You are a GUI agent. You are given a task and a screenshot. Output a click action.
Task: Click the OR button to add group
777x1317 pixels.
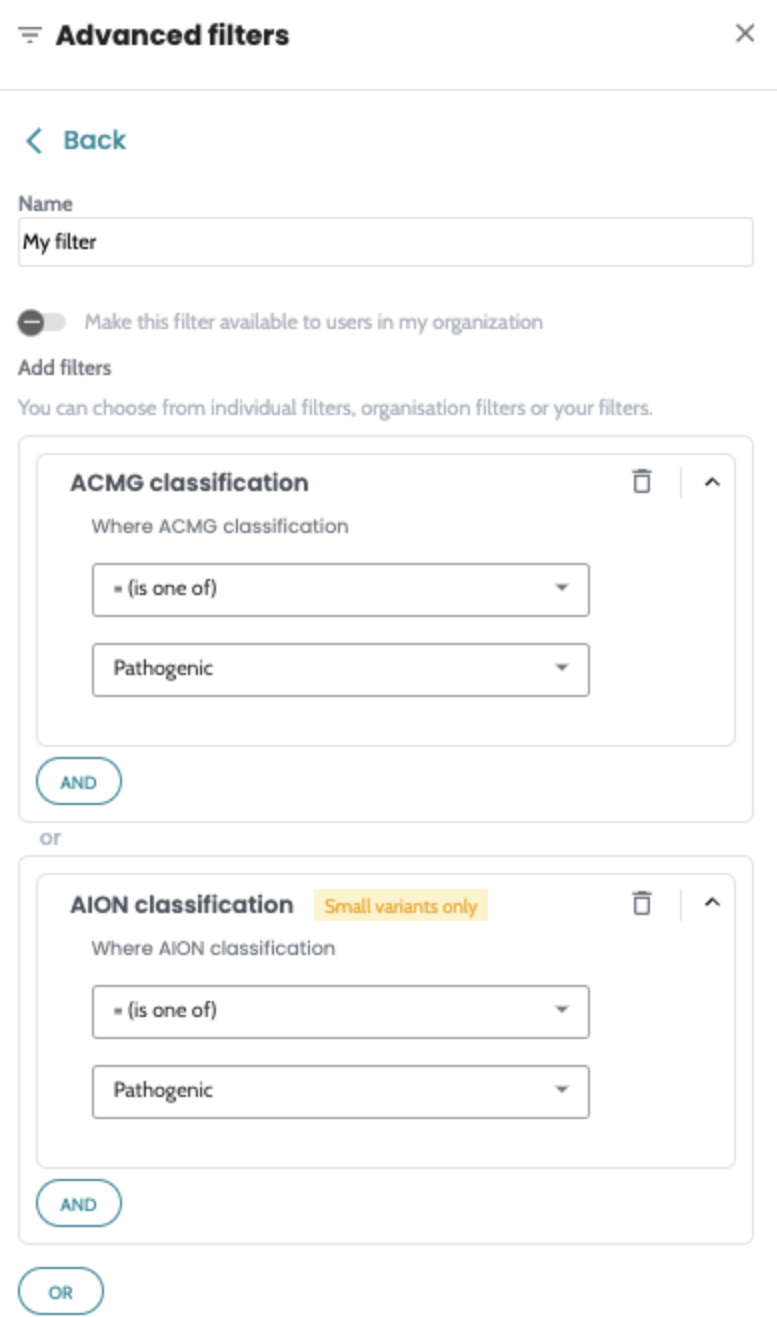point(61,1291)
